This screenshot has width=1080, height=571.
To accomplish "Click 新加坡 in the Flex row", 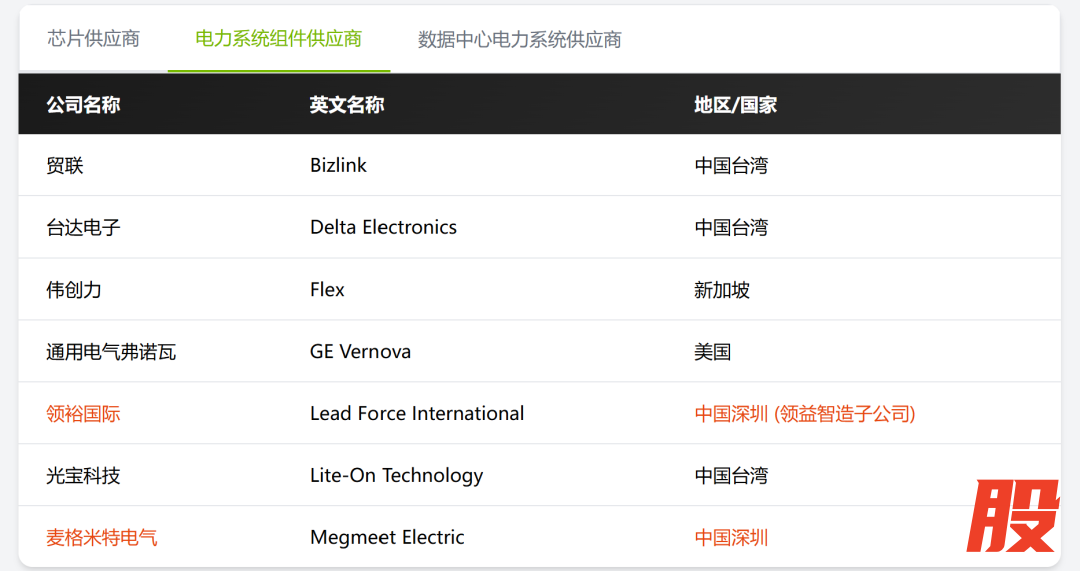I will tap(722, 289).
